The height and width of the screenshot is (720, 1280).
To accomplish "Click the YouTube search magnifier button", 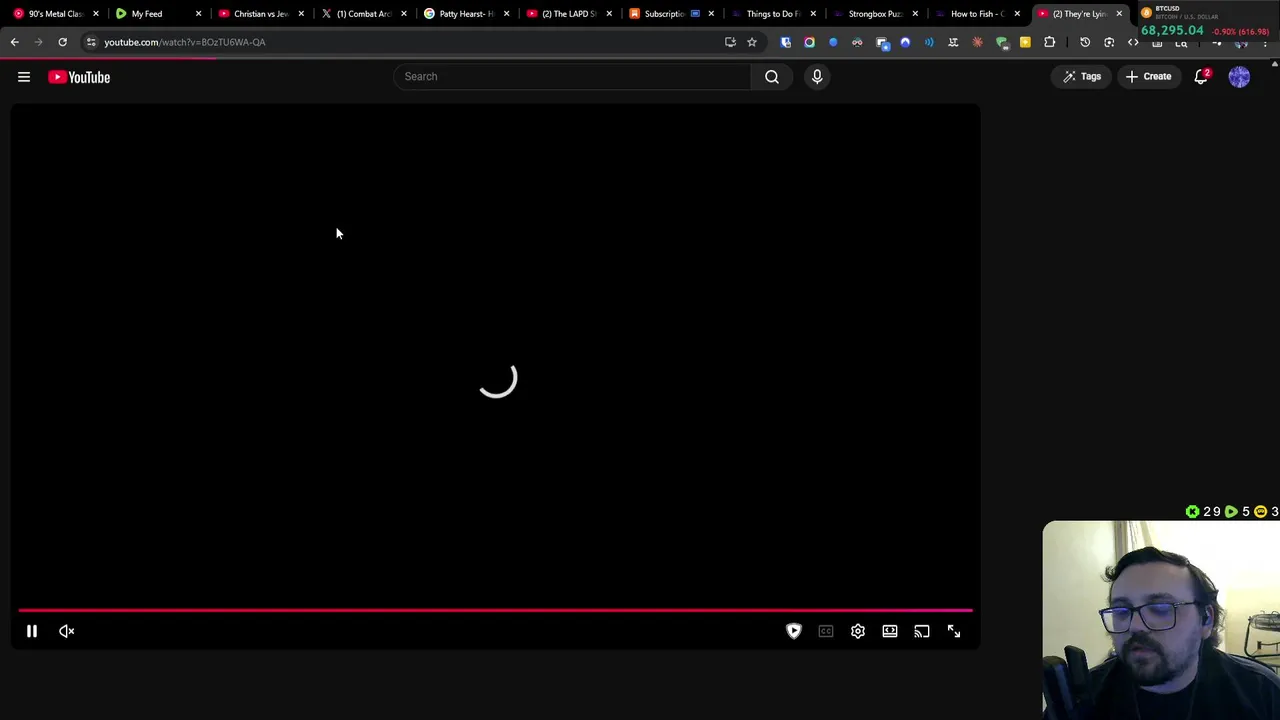I will [772, 76].
